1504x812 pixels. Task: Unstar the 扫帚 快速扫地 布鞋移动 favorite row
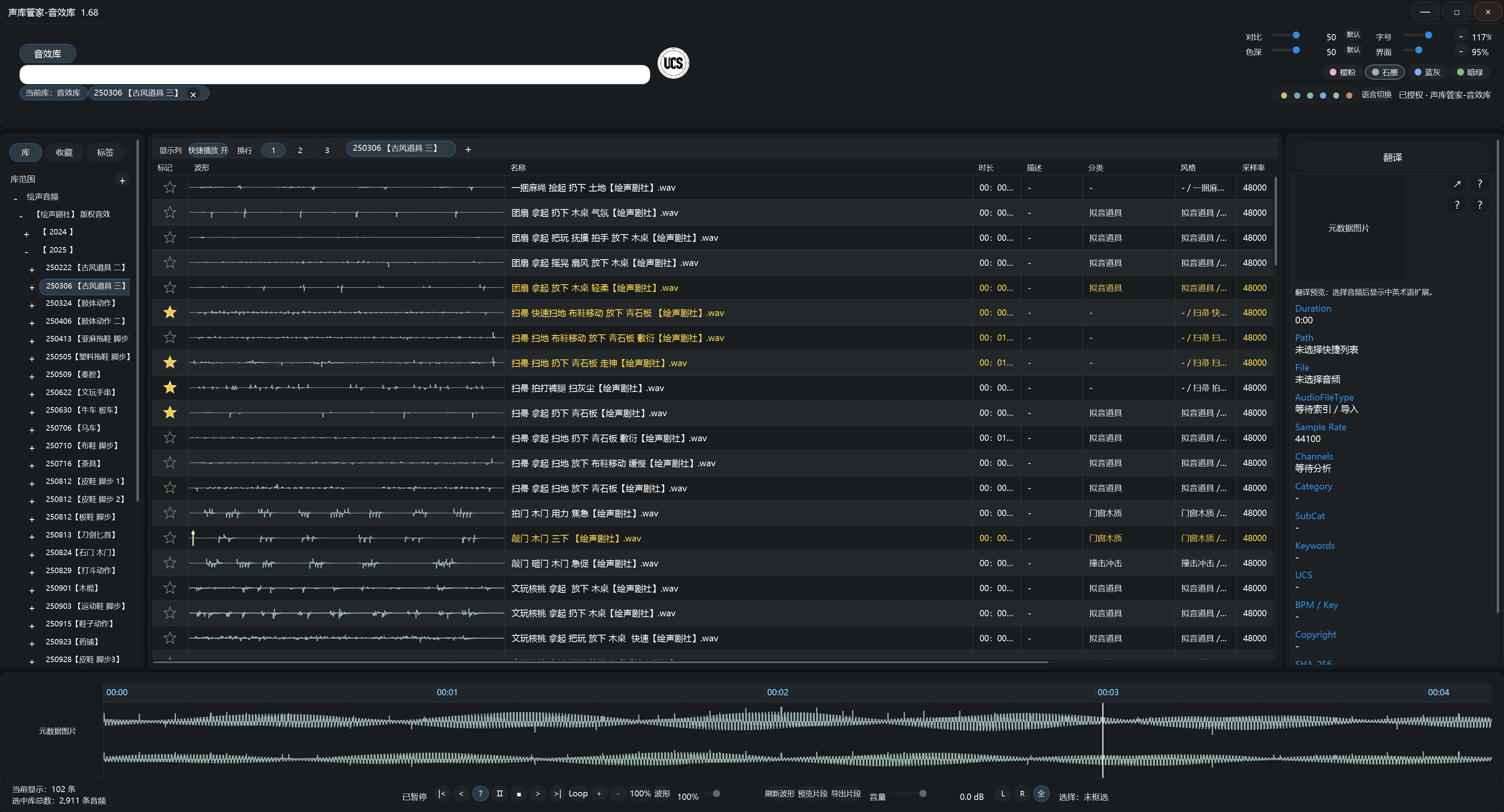coord(170,313)
